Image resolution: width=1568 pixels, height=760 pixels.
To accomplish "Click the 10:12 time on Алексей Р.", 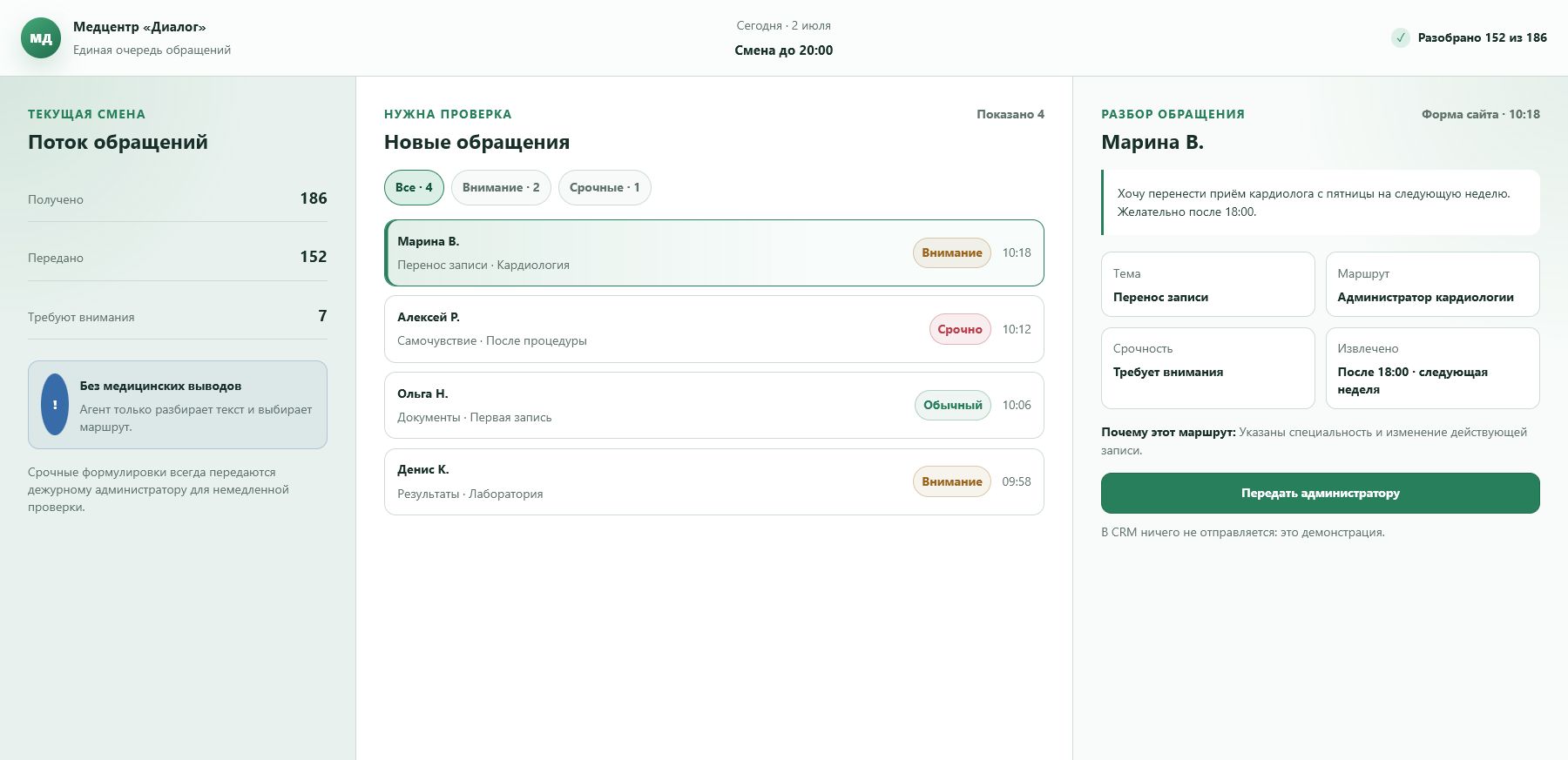I will [x=1017, y=329].
